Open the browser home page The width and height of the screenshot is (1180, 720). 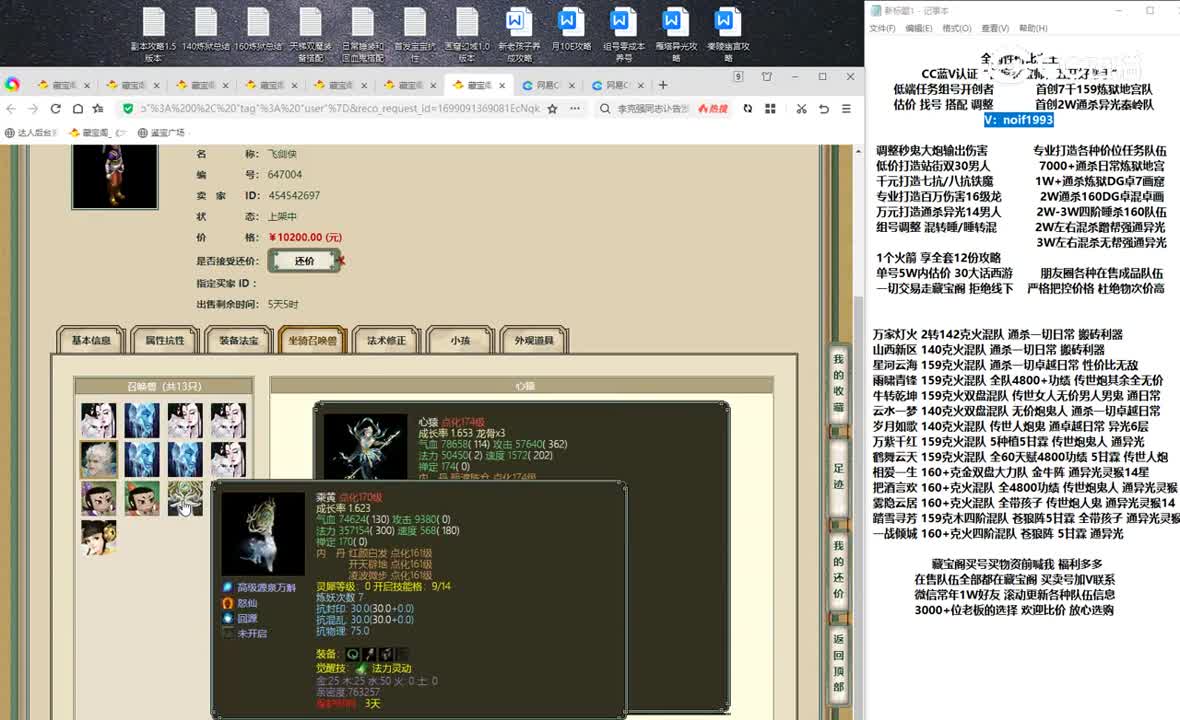(77, 108)
